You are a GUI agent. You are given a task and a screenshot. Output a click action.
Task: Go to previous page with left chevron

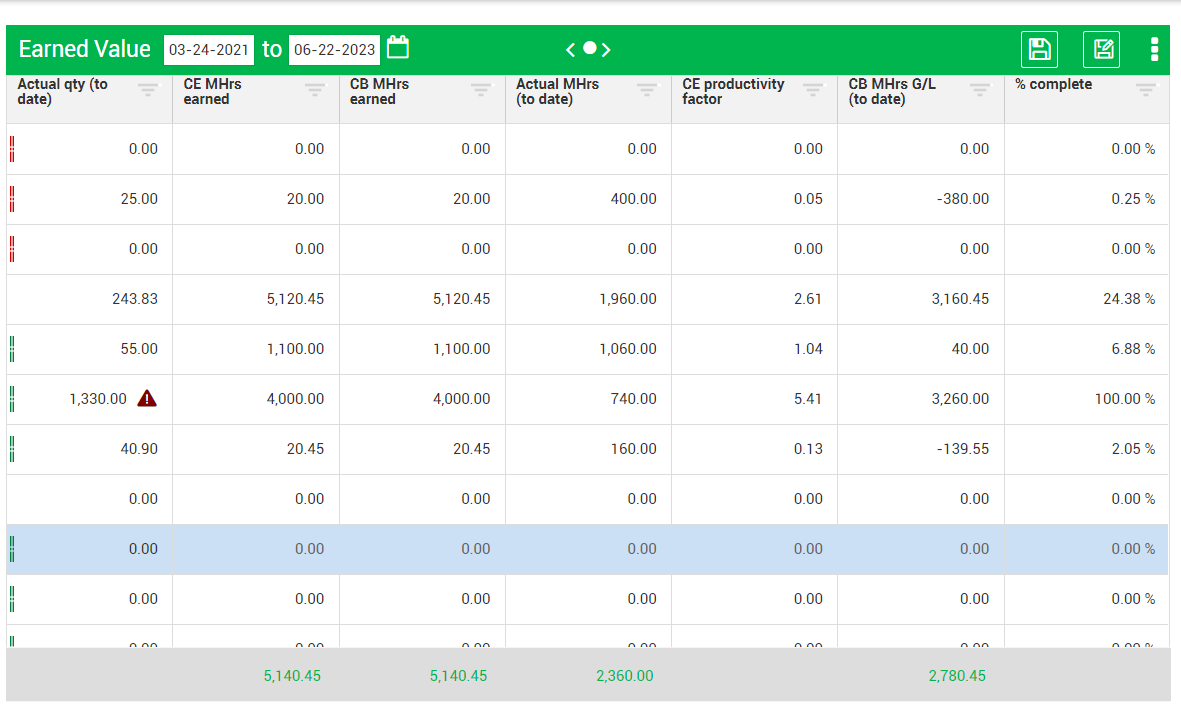tap(570, 49)
